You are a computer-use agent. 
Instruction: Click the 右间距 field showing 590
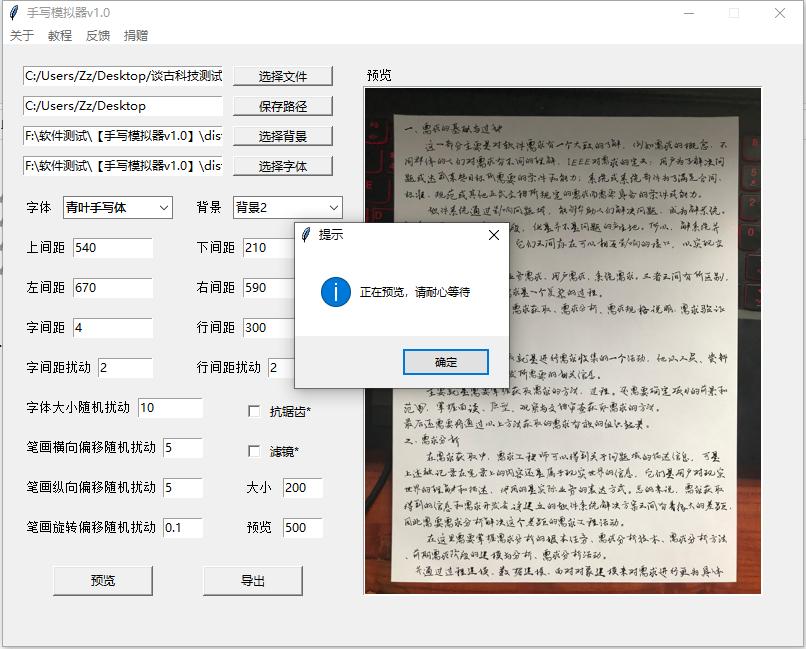tap(268, 288)
